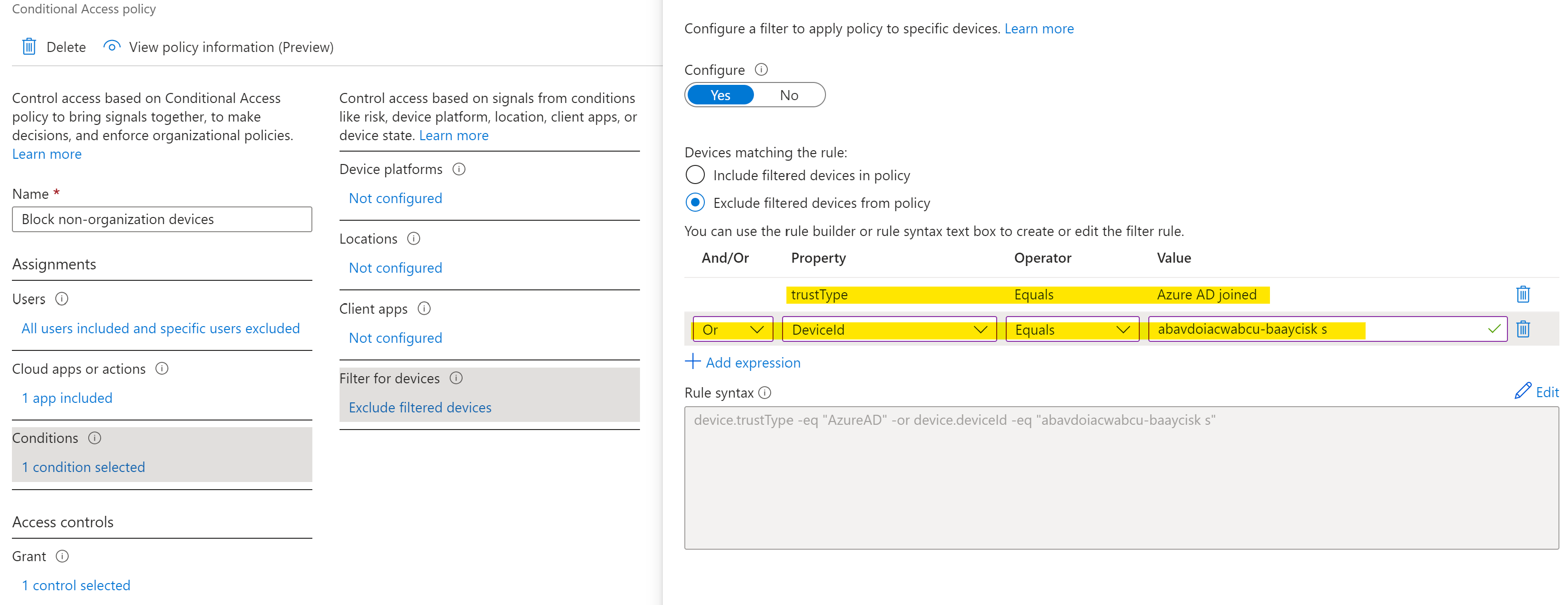Set Configure toggle to No
The image size is (1568, 605).
click(789, 95)
